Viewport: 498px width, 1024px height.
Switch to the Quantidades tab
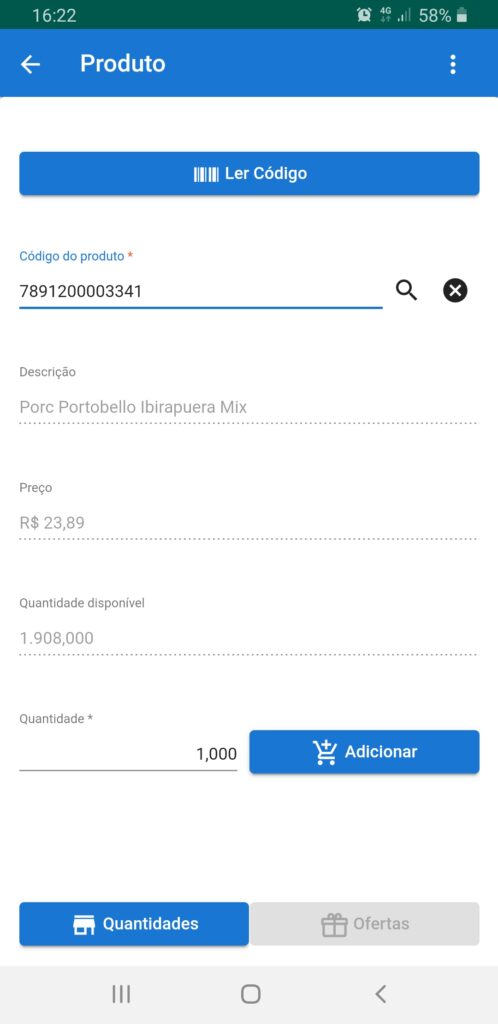[x=134, y=924]
